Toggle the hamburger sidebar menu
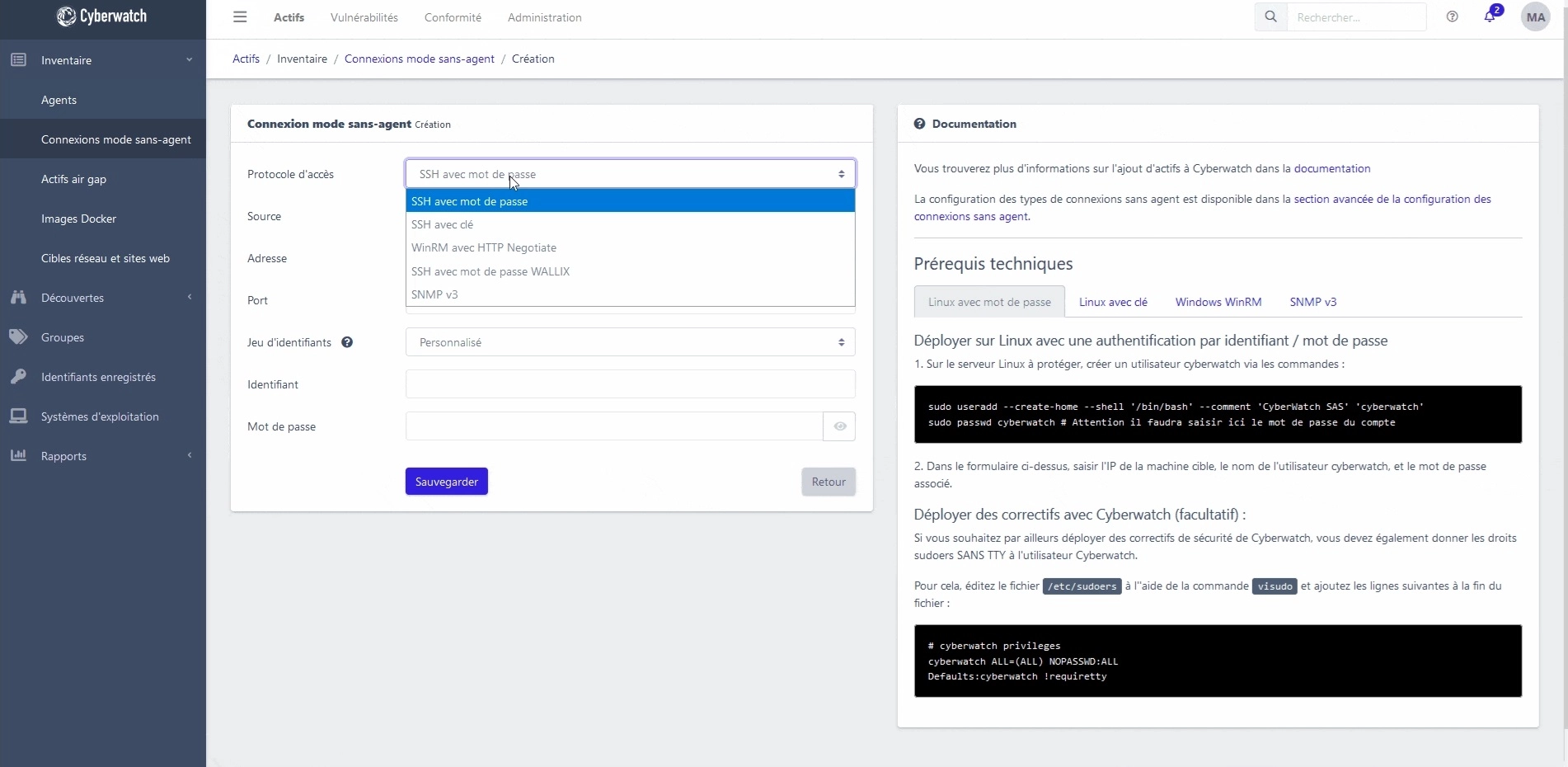The height and width of the screenshot is (767, 1568). (240, 17)
